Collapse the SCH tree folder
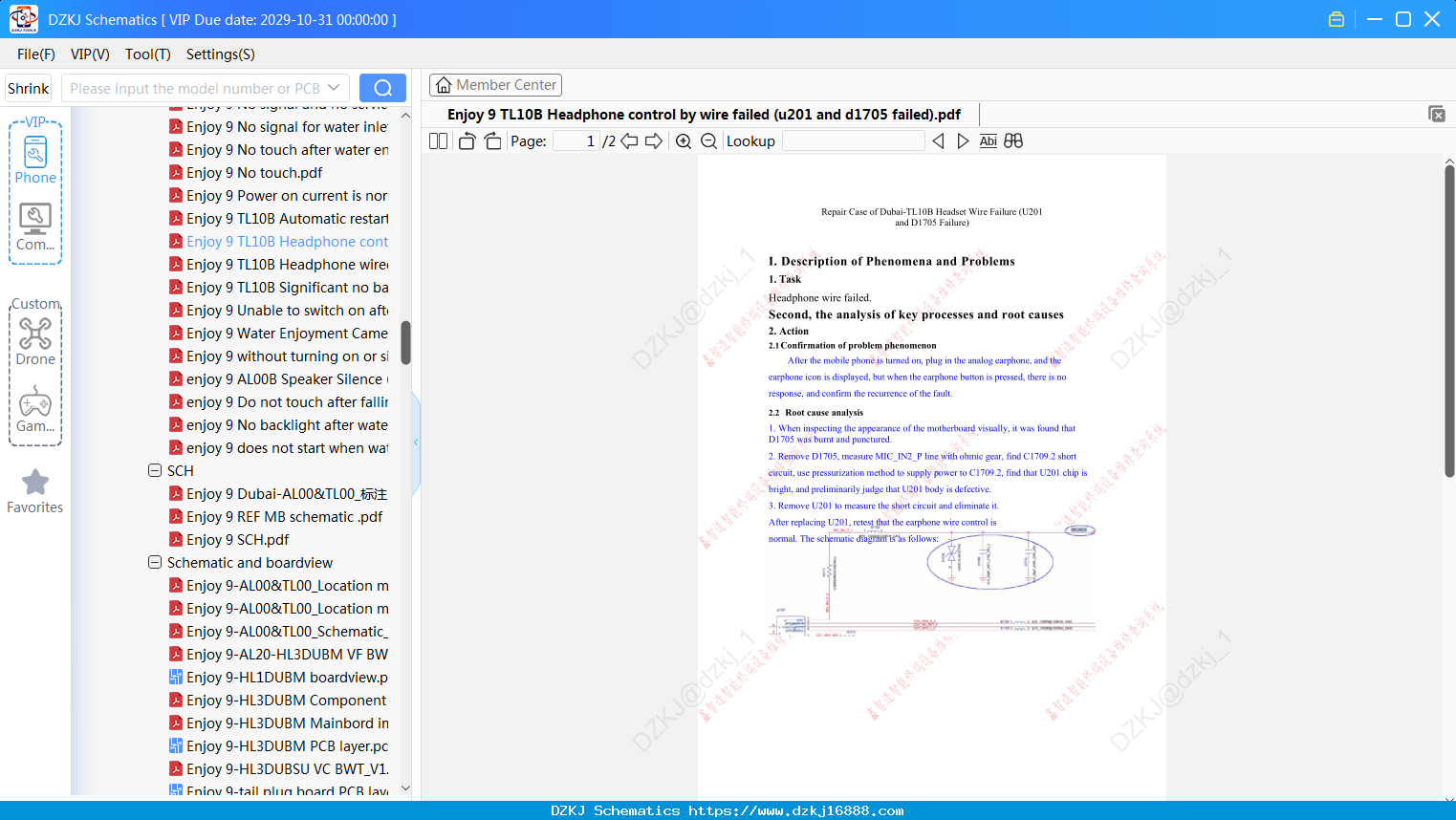The height and width of the screenshot is (820, 1456). click(155, 470)
